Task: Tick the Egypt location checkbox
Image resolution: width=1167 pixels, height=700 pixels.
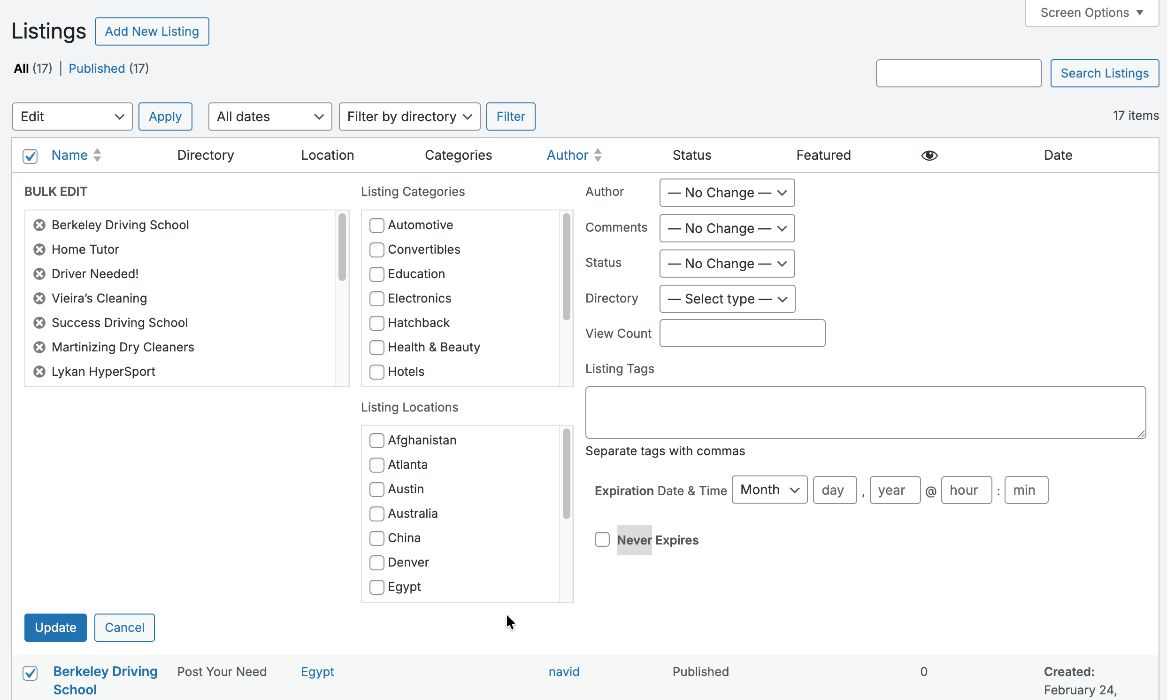Action: tap(377, 588)
